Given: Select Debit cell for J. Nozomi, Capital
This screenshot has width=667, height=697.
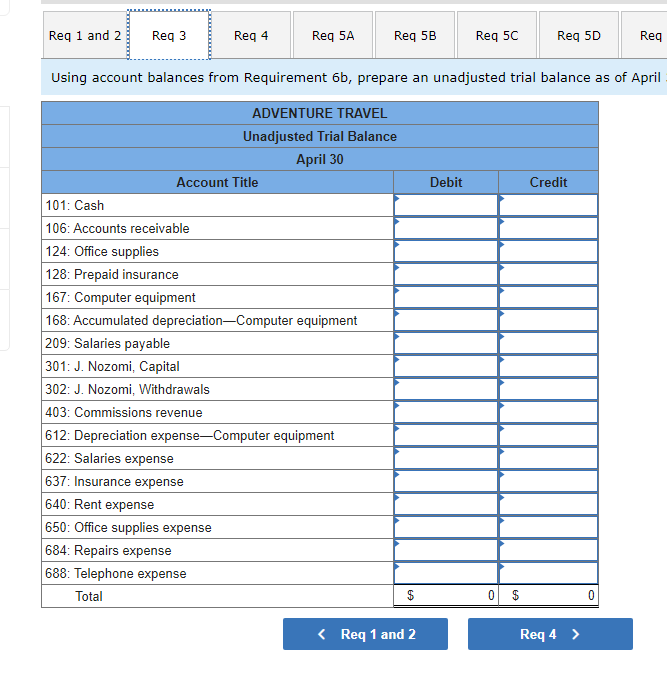Looking at the screenshot, I should pos(446,366).
